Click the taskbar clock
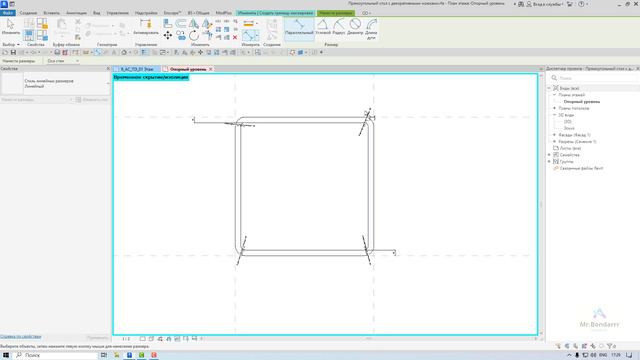Screen dimensions: 640x360 [616, 355]
